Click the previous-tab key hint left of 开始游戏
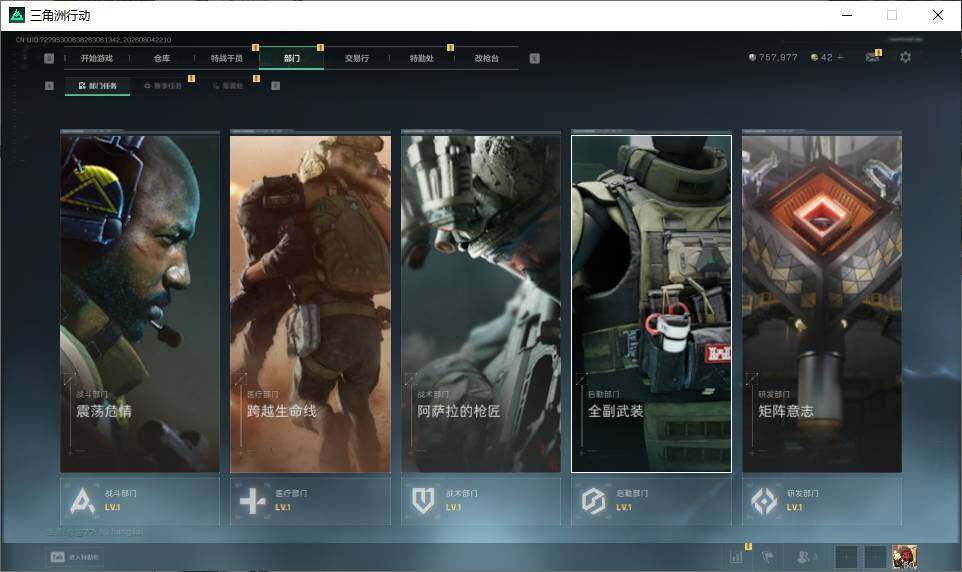962x572 pixels. click(49, 58)
